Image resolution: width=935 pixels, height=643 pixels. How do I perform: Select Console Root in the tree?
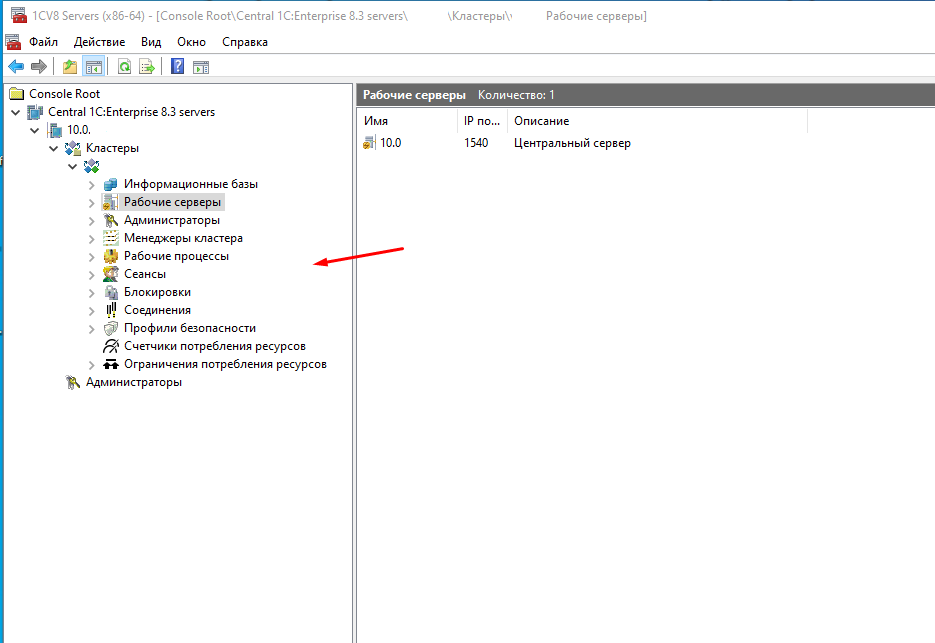coord(64,94)
